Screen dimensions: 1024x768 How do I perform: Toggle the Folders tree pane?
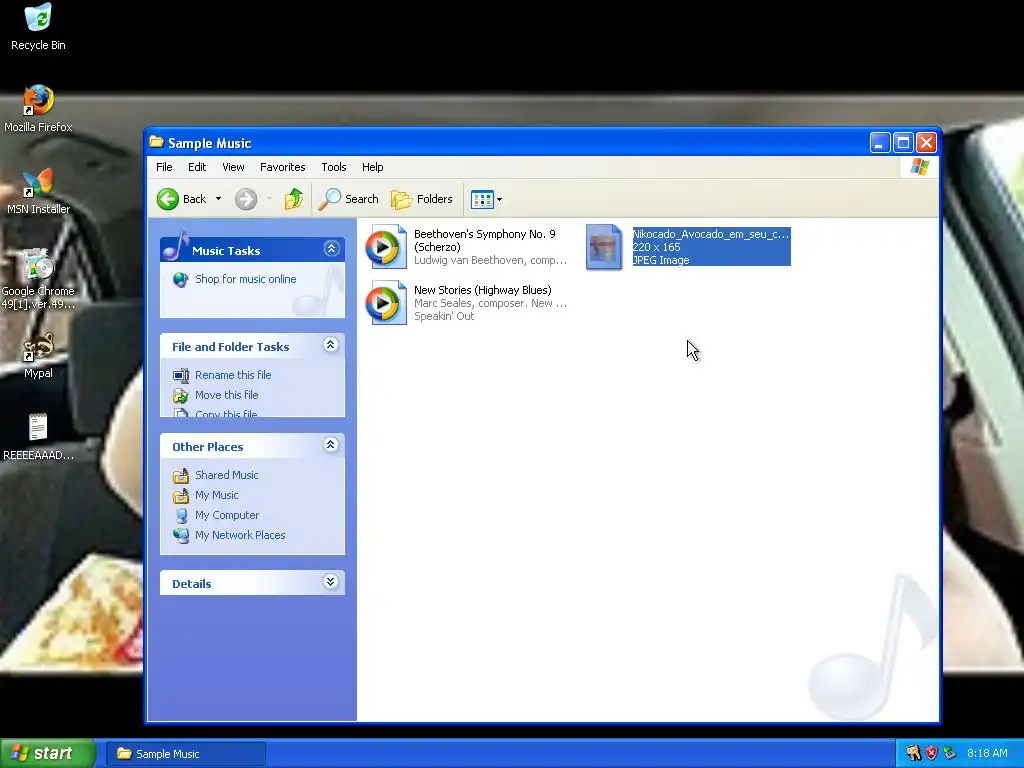click(x=422, y=199)
